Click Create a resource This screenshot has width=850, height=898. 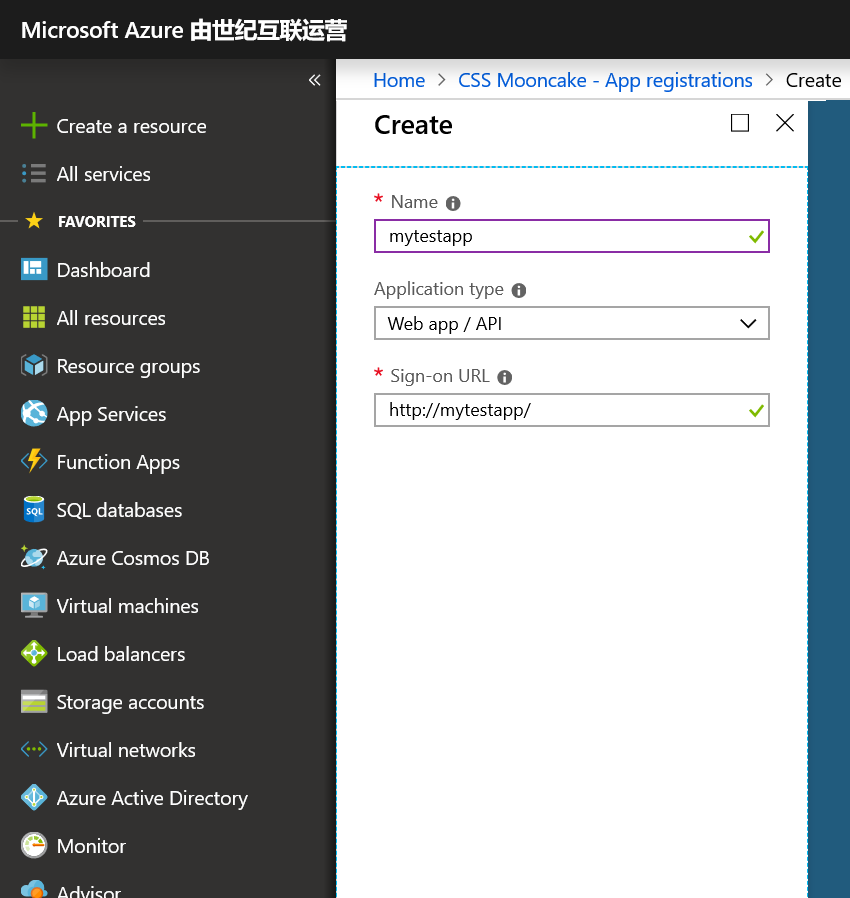131,126
